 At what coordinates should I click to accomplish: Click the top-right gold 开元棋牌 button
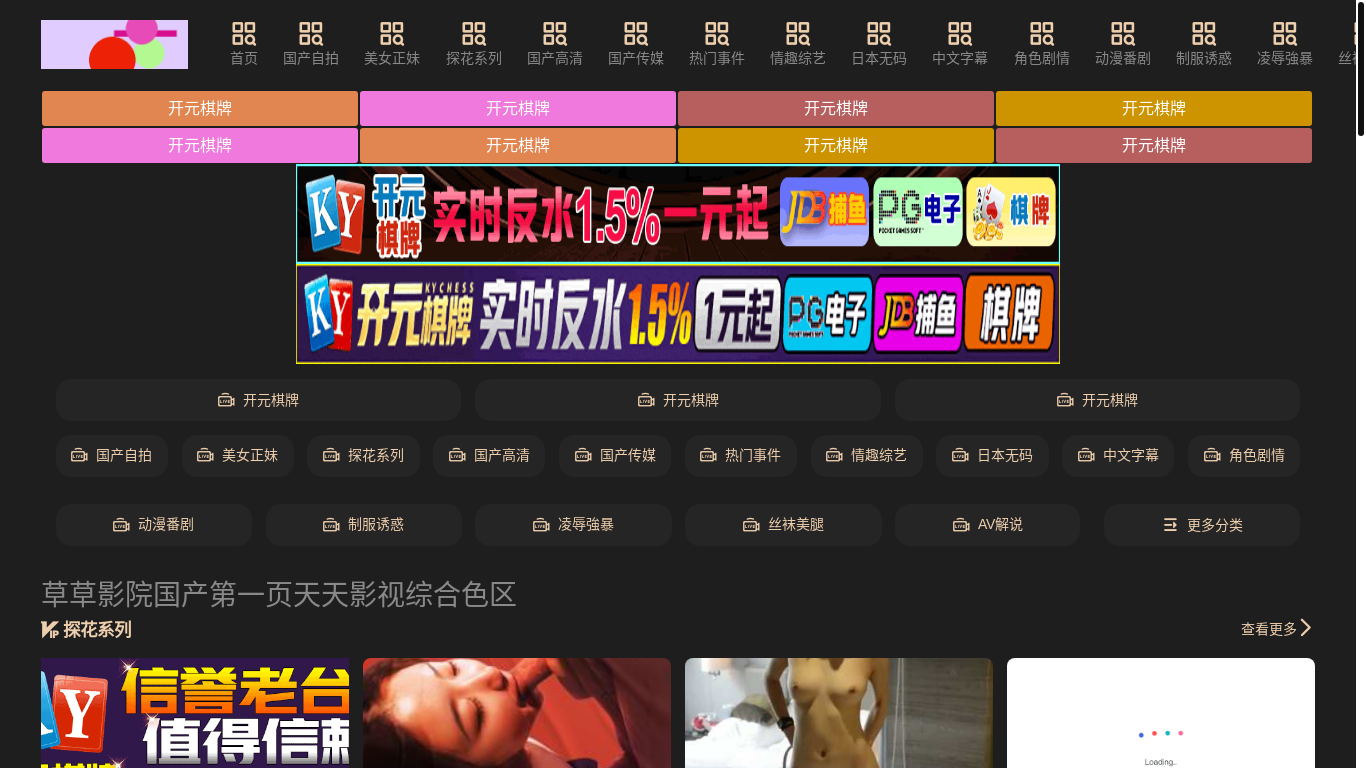1154,108
